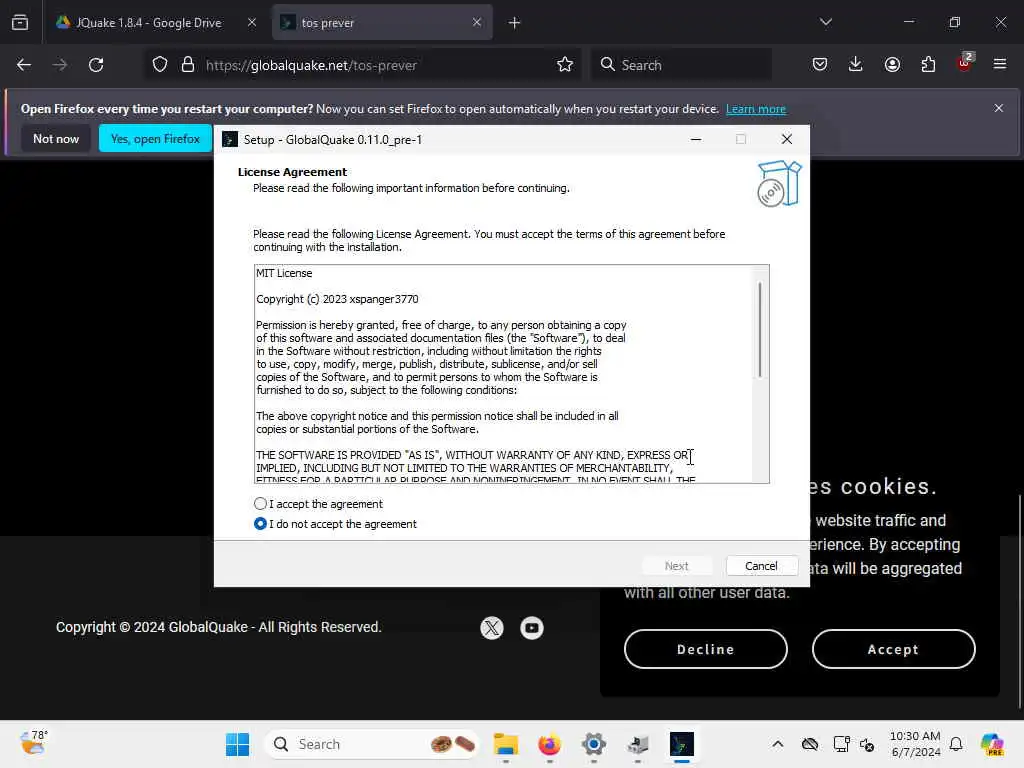Reload the current page

click(x=96, y=65)
